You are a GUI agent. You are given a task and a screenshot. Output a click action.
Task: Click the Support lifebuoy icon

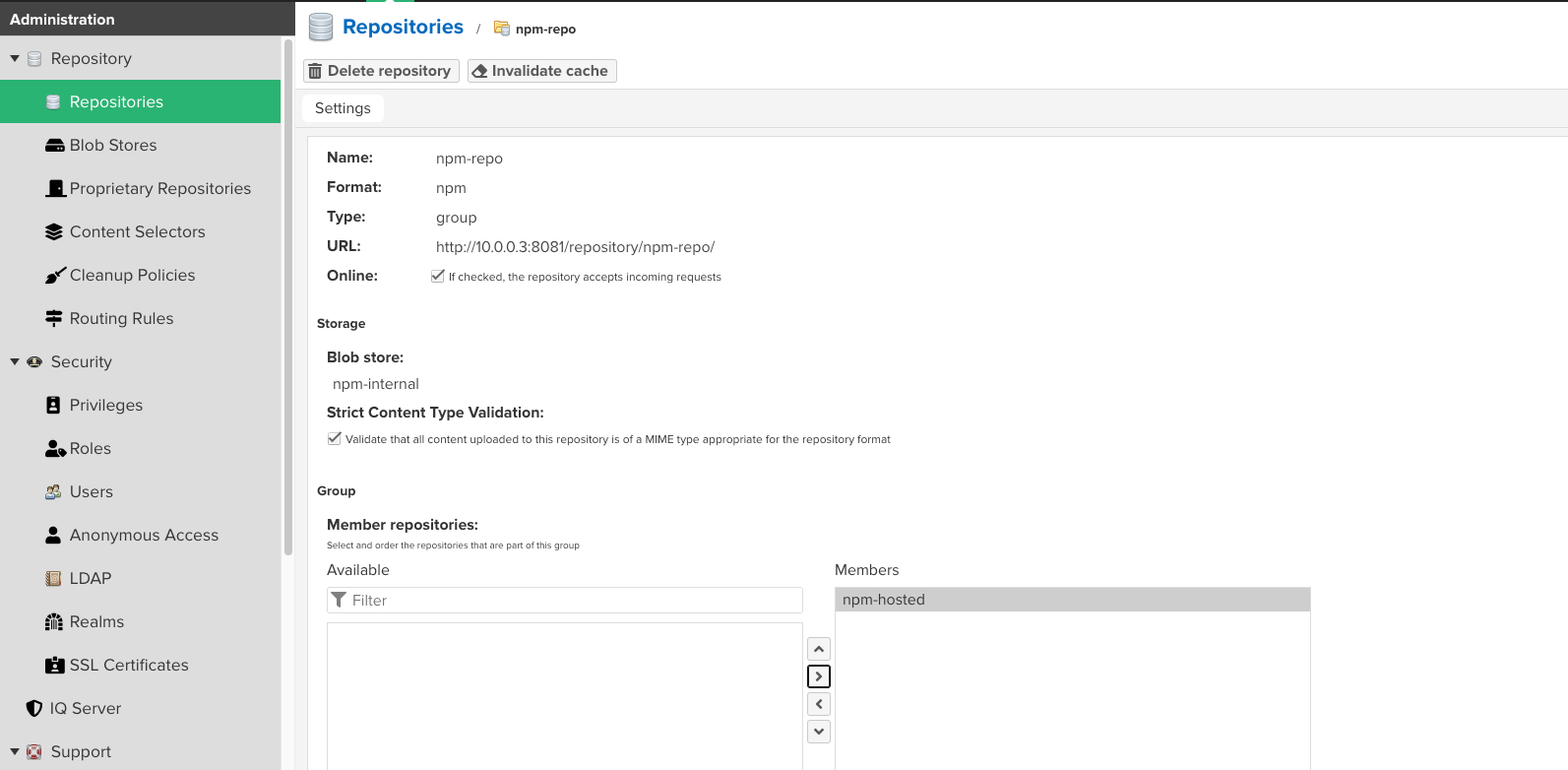tap(34, 752)
